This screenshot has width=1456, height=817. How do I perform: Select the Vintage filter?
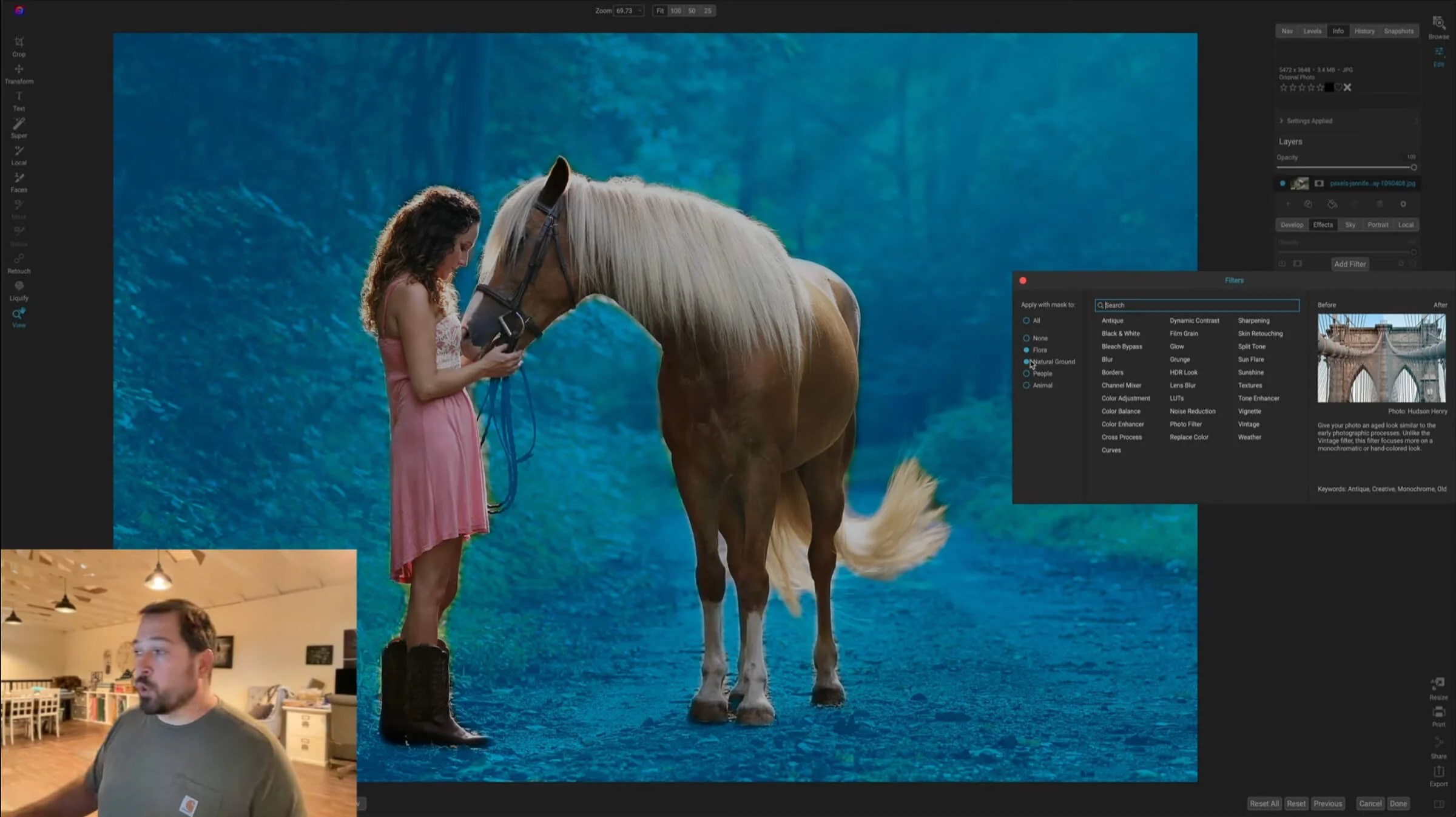pyautogui.click(x=1248, y=424)
